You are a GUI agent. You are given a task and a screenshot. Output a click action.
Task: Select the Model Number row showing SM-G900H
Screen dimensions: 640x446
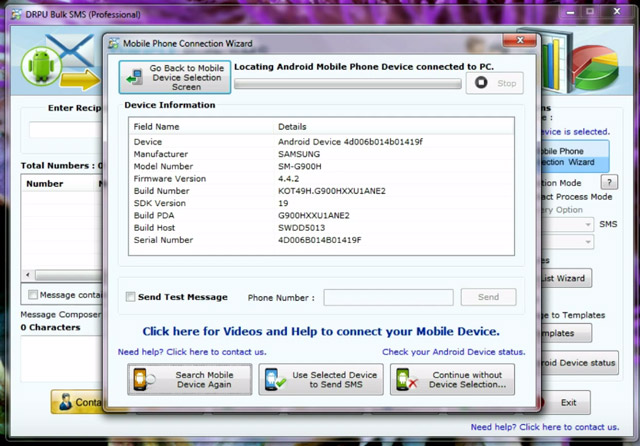tap(321, 166)
